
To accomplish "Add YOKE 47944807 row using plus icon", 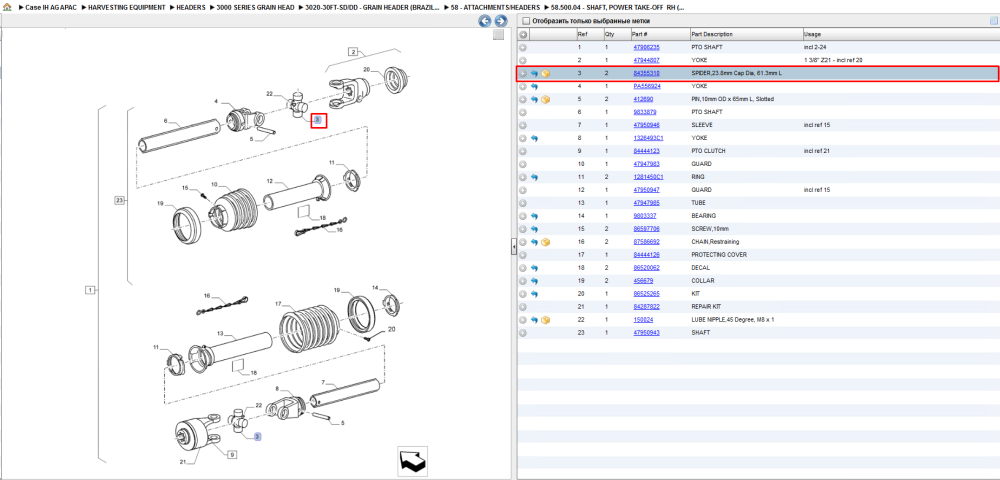I will pos(523,60).
